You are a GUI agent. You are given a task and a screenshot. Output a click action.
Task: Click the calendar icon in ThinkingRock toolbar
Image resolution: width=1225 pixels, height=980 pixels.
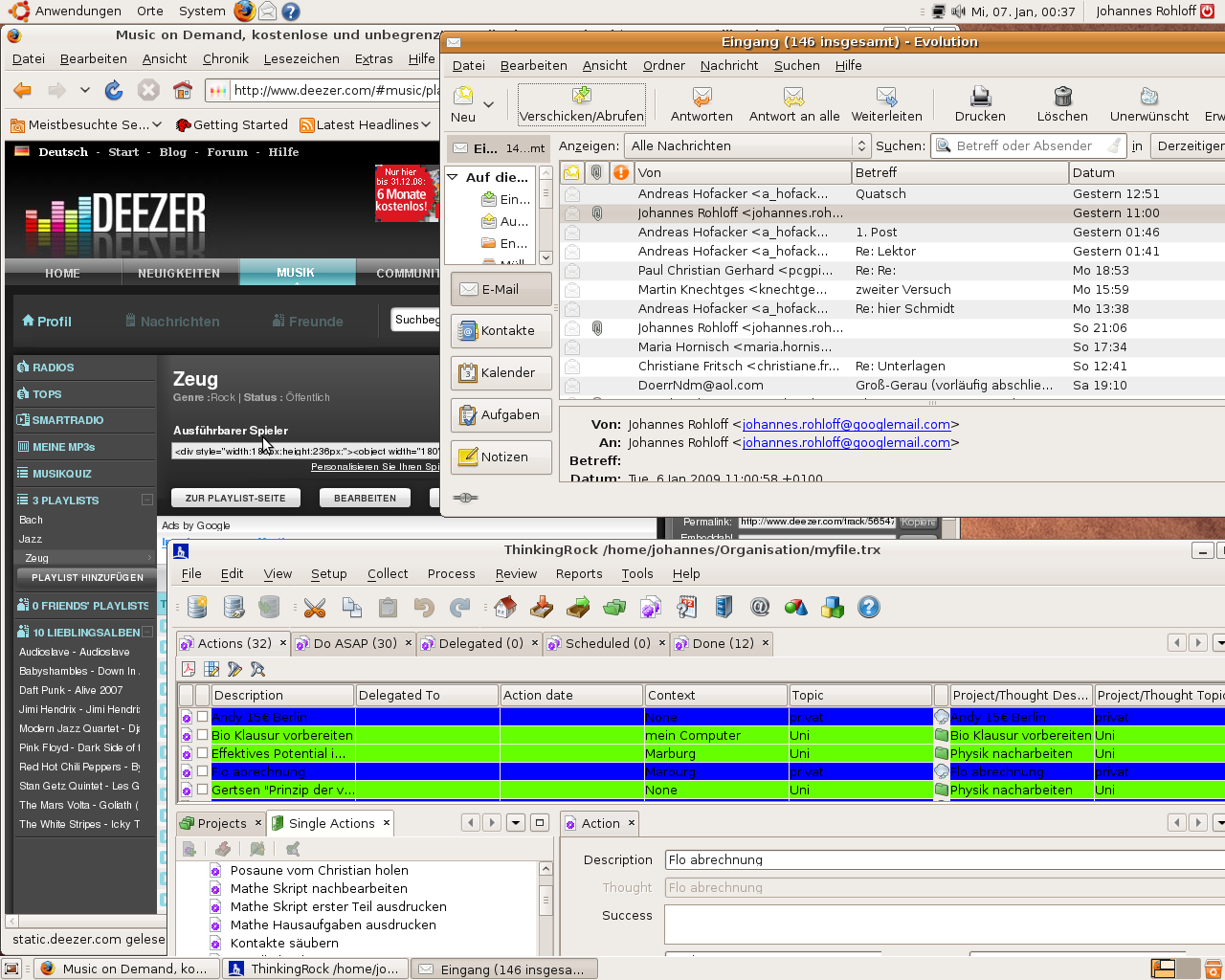click(686, 607)
